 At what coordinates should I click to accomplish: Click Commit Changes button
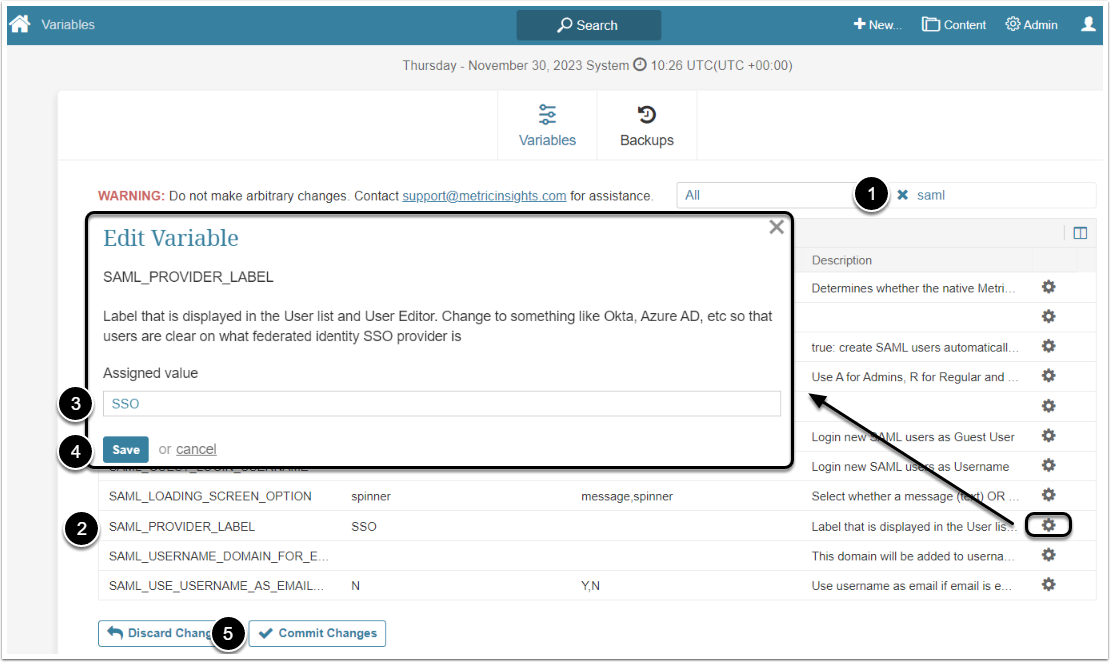(x=317, y=633)
